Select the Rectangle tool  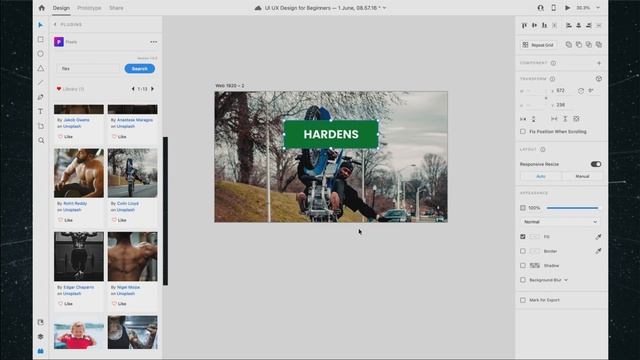click(40, 40)
